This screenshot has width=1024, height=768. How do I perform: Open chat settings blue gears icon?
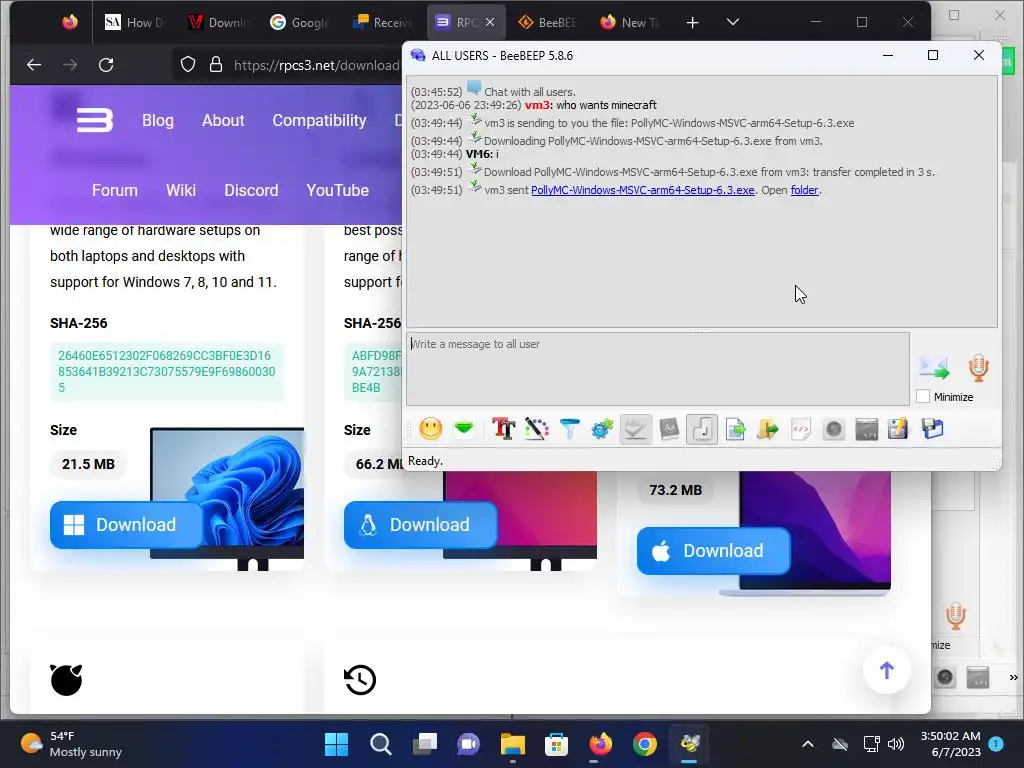point(602,429)
